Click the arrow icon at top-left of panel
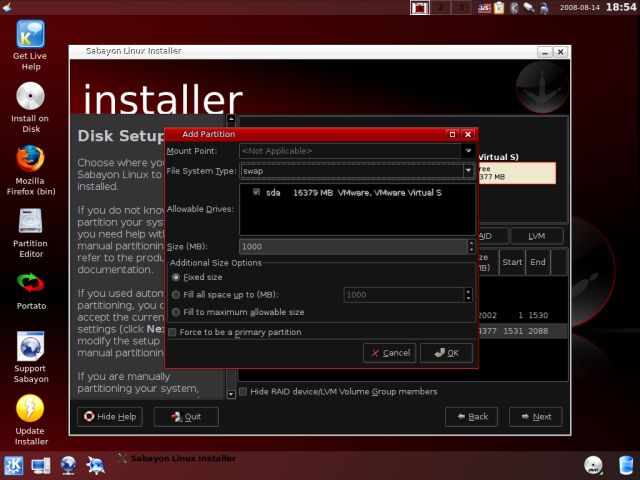This screenshot has height=480, width=640. pyautogui.click(x=7, y=7)
